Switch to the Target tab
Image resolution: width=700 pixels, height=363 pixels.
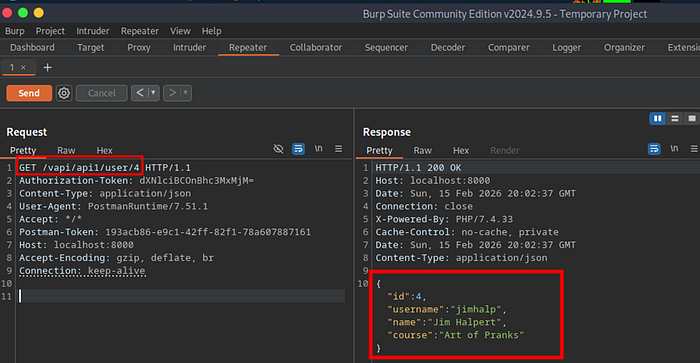click(91, 47)
